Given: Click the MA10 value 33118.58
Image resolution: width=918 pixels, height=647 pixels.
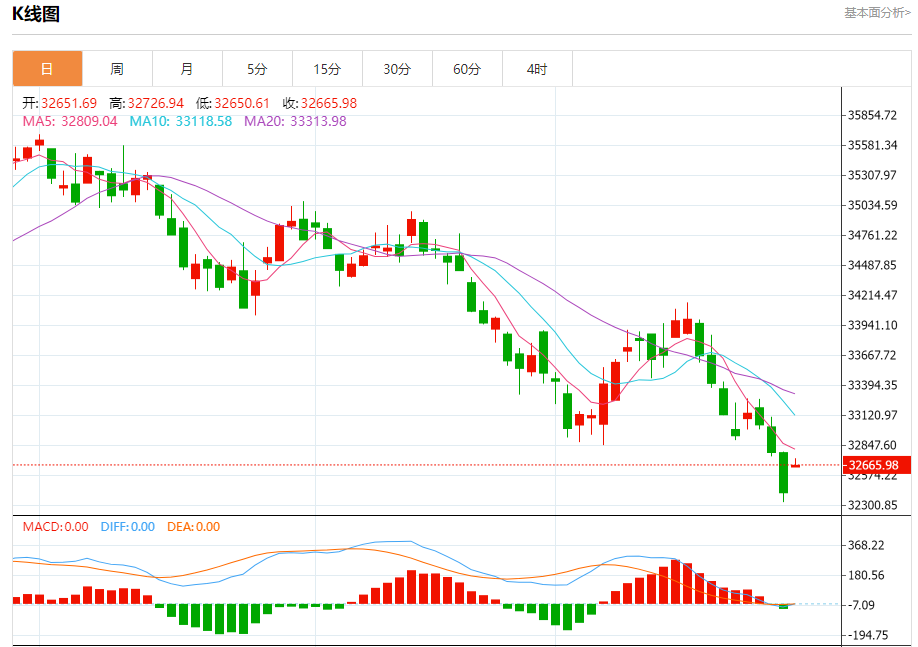Looking at the screenshot, I should (x=204, y=121).
